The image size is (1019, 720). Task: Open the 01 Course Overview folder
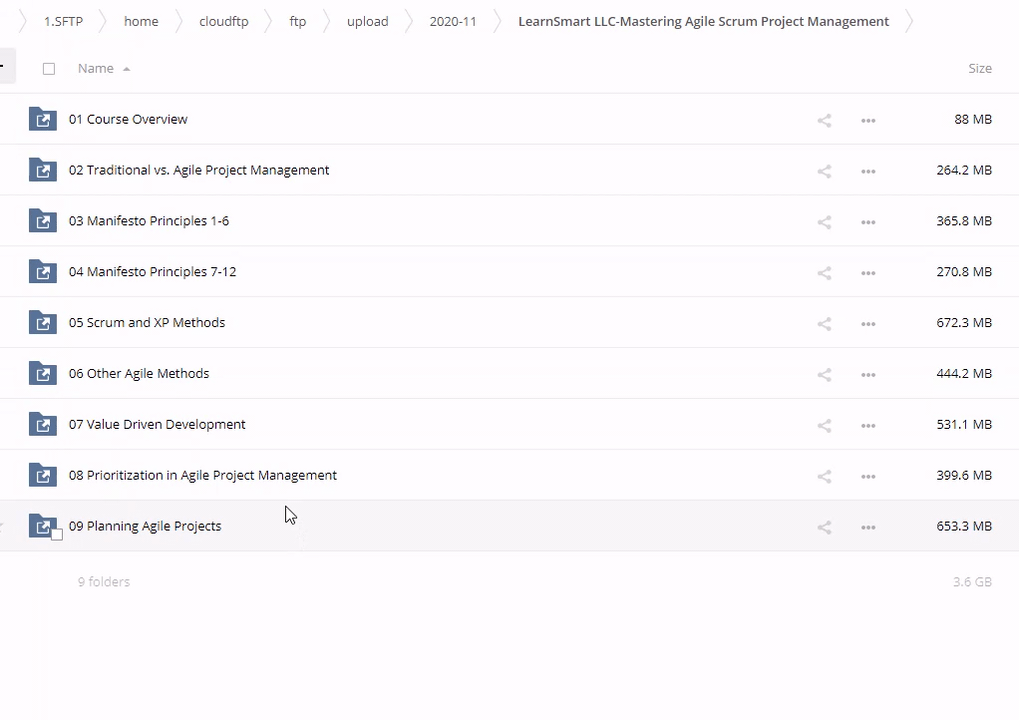pyautogui.click(x=128, y=119)
